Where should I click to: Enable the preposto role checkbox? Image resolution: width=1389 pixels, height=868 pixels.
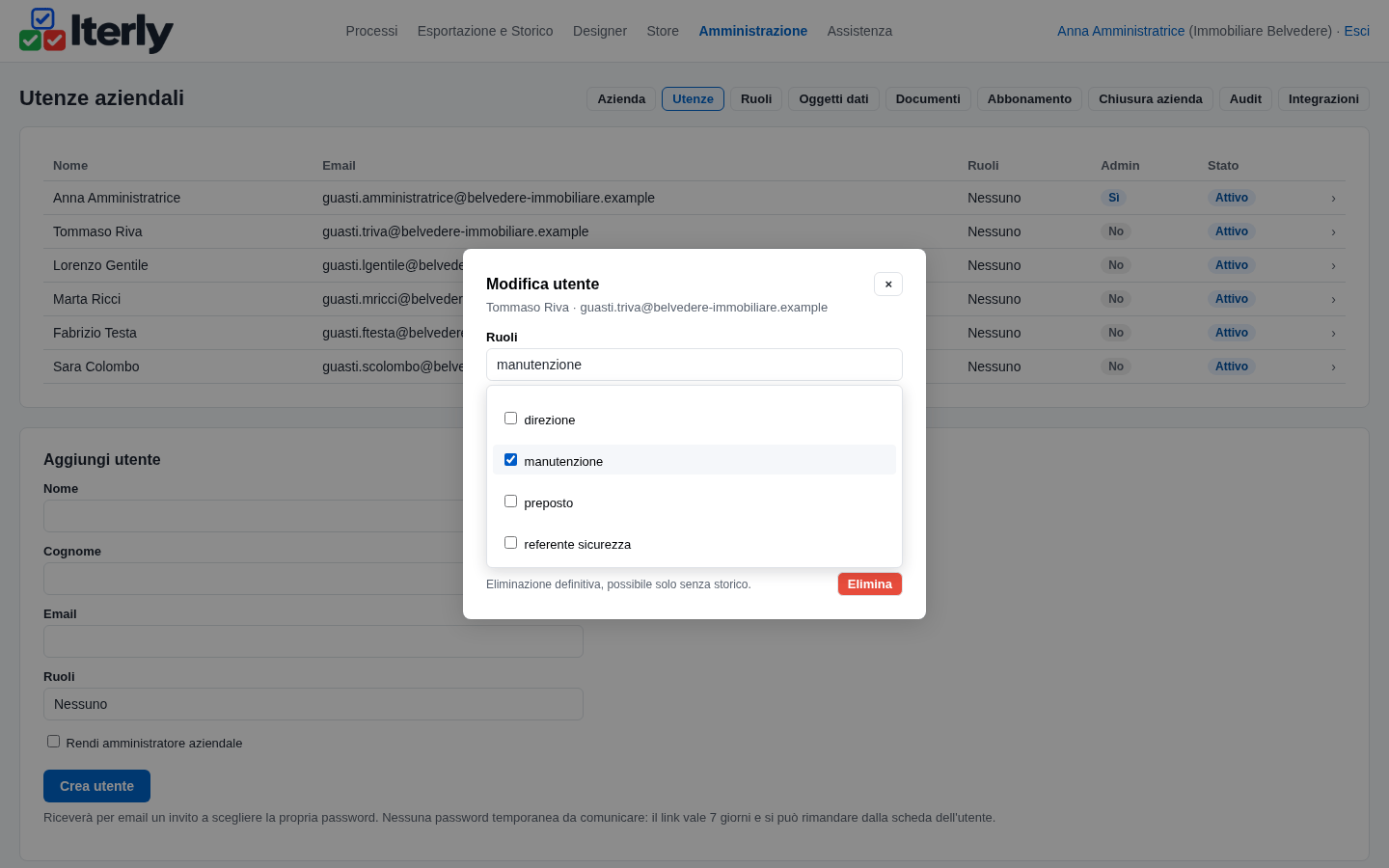[511, 502]
